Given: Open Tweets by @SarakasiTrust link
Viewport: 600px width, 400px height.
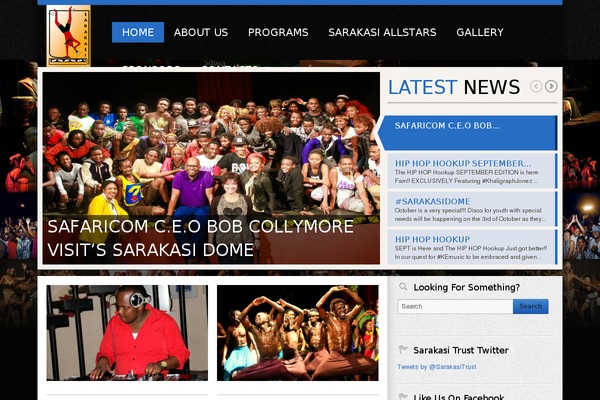Looking at the screenshot, I should pos(437,367).
